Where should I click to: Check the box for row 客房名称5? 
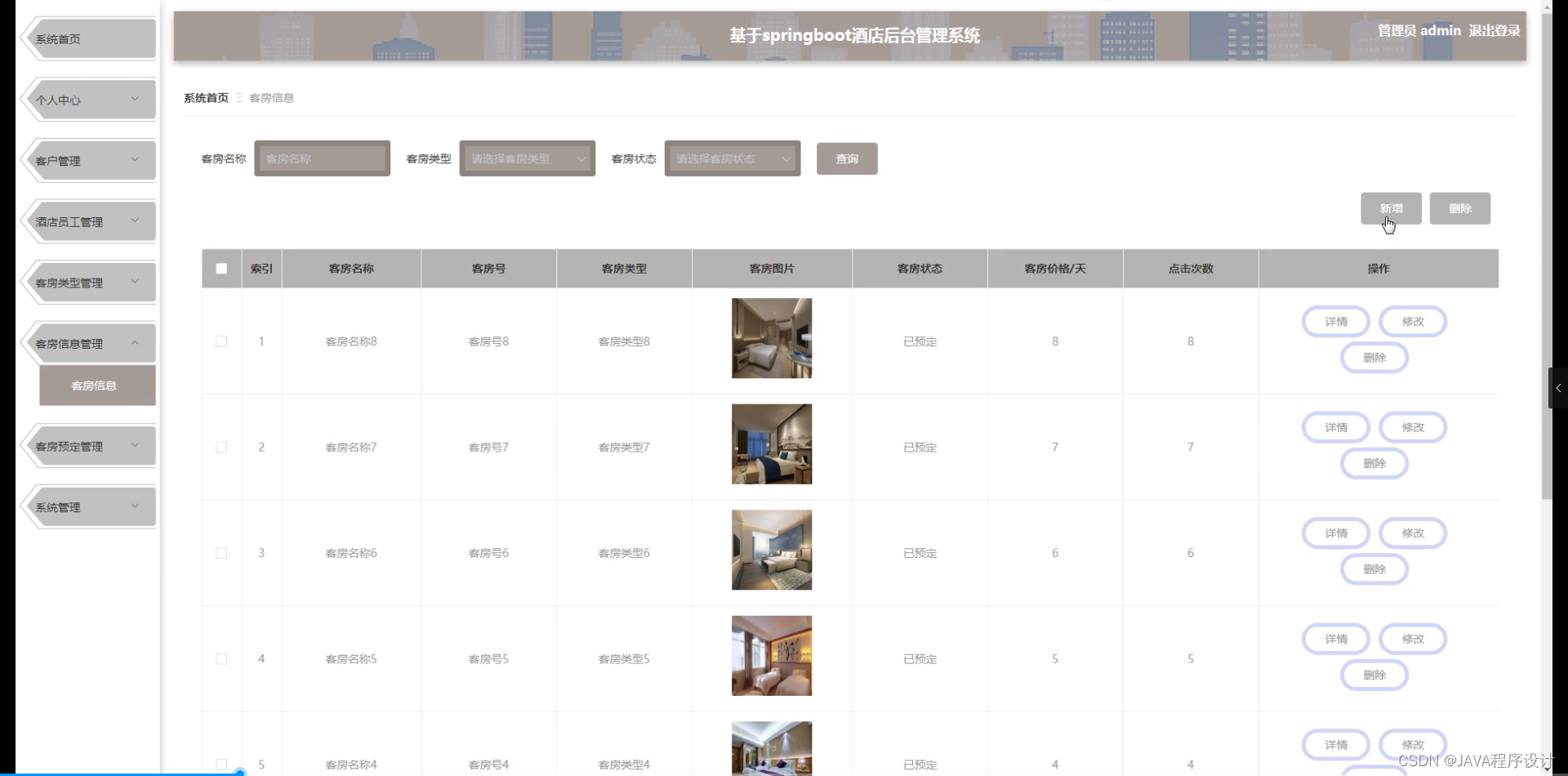click(x=221, y=658)
